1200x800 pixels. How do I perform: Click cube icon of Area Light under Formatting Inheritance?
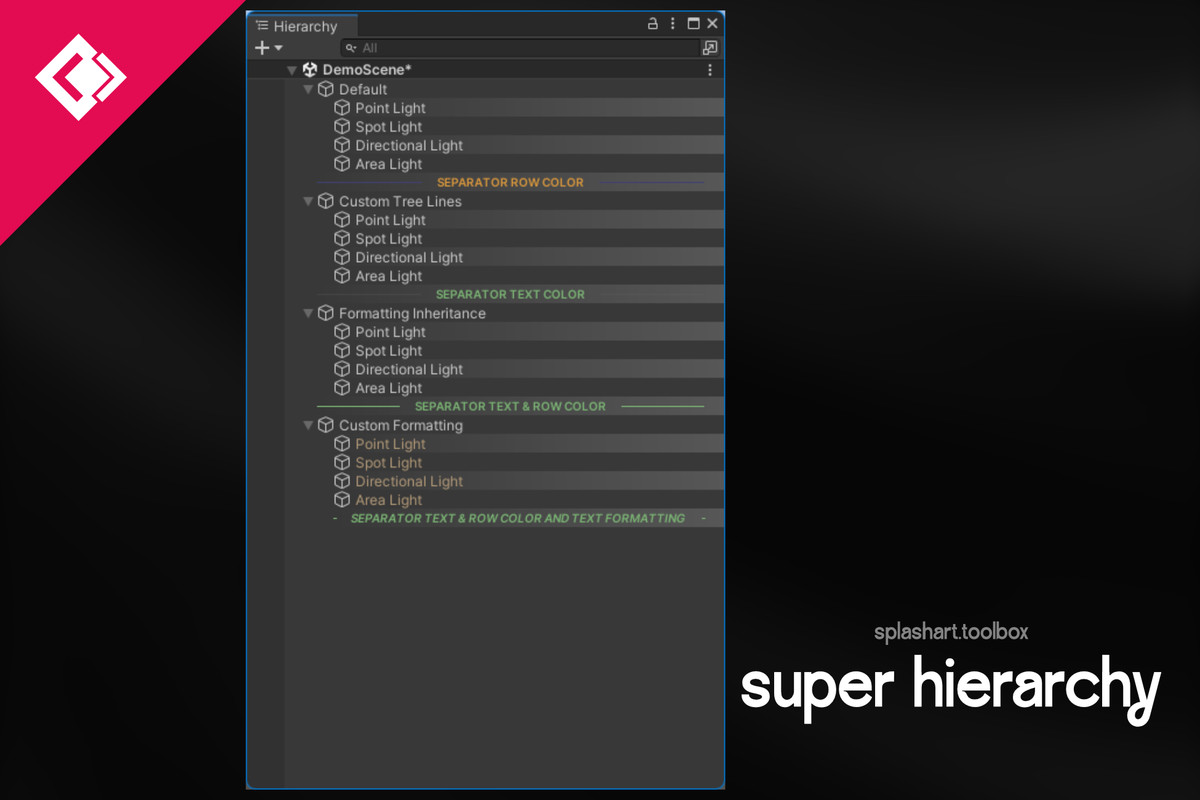coord(342,388)
